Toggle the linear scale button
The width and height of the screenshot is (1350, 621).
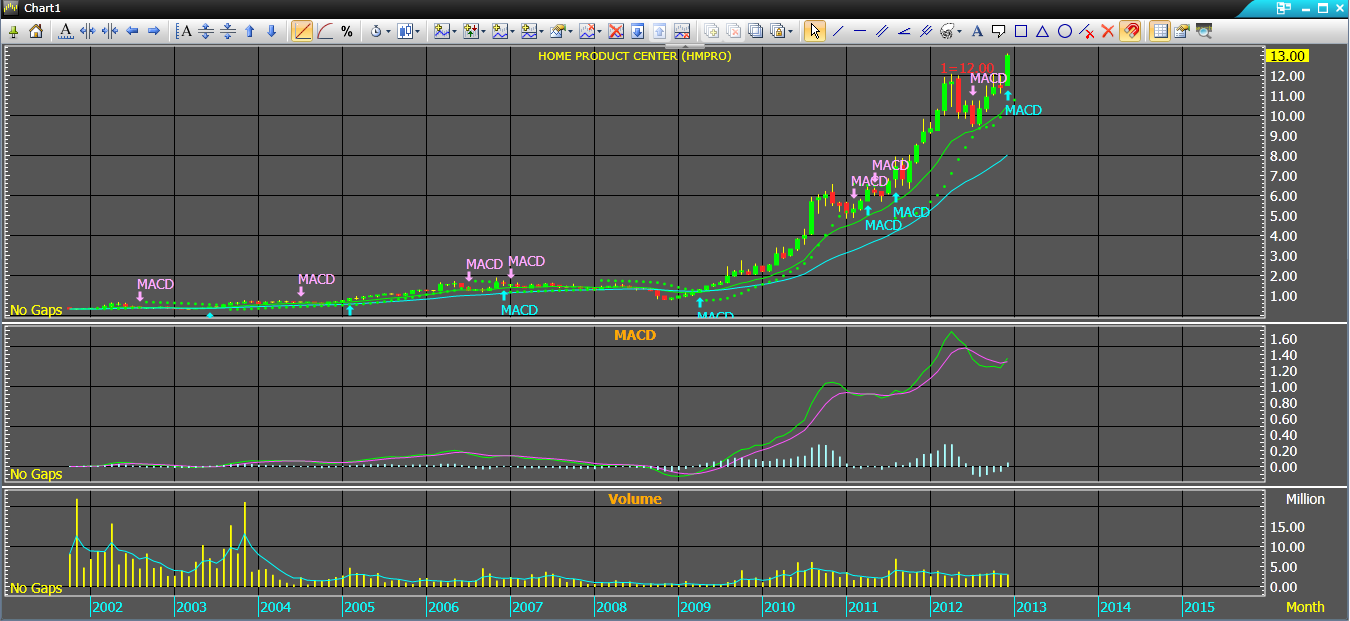(302, 31)
